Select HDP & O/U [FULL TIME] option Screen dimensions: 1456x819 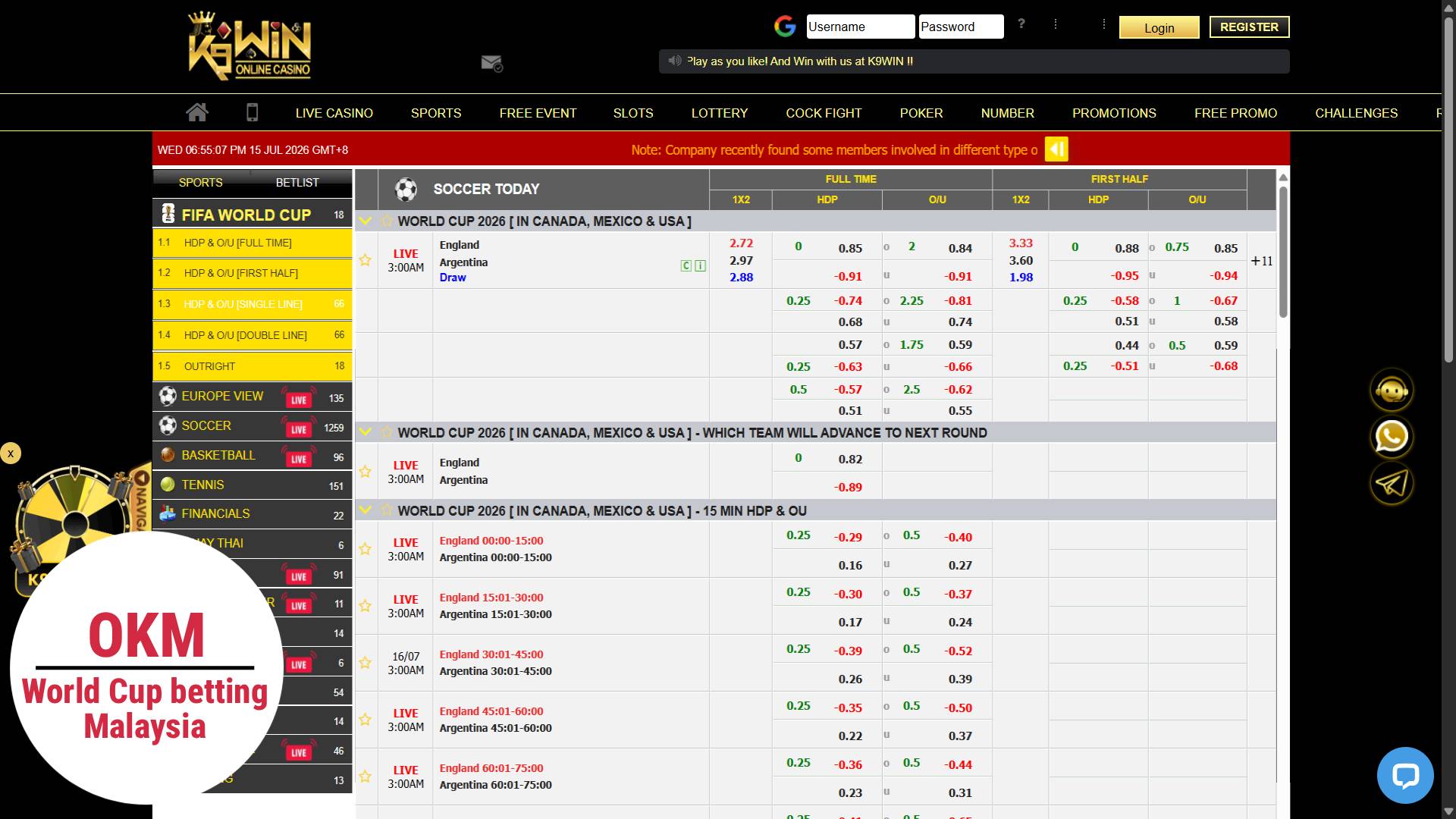tap(253, 243)
